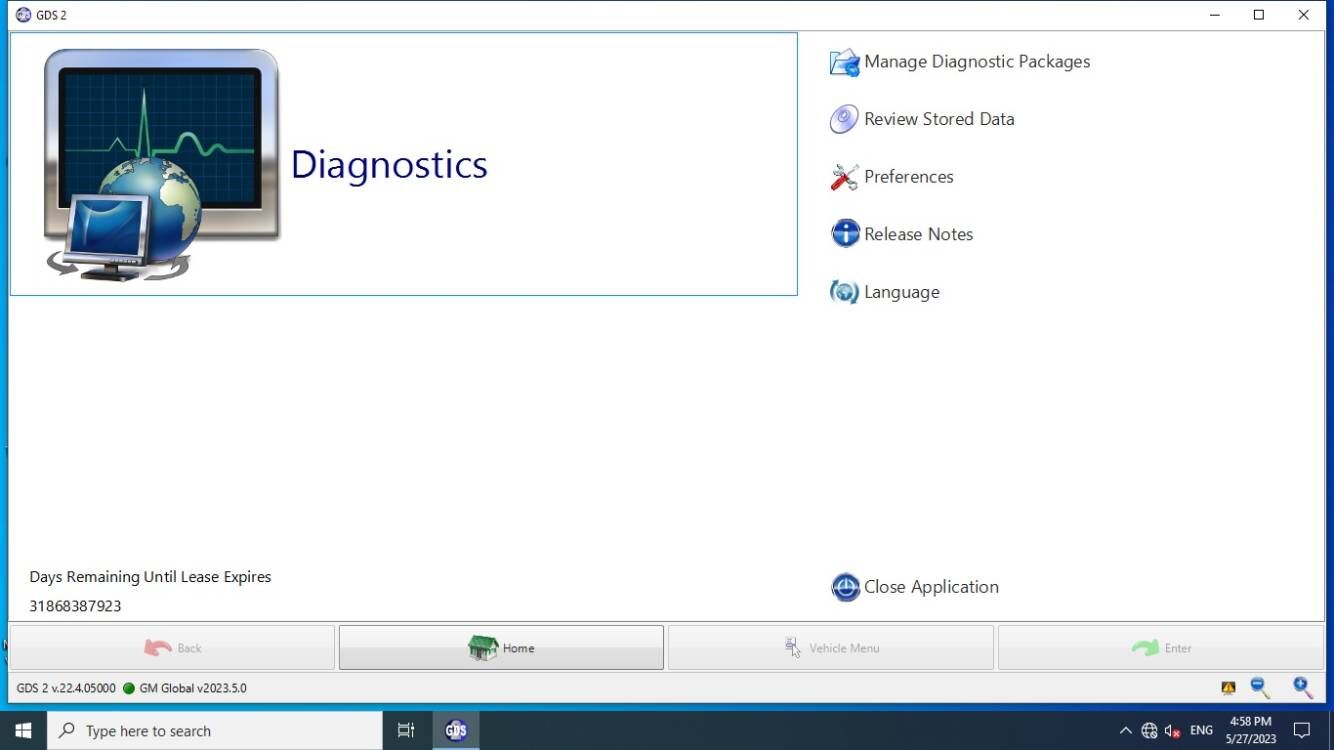The height and width of the screenshot is (750, 1334).
Task: Click the zoom in magnifier icon
Action: (1302, 687)
